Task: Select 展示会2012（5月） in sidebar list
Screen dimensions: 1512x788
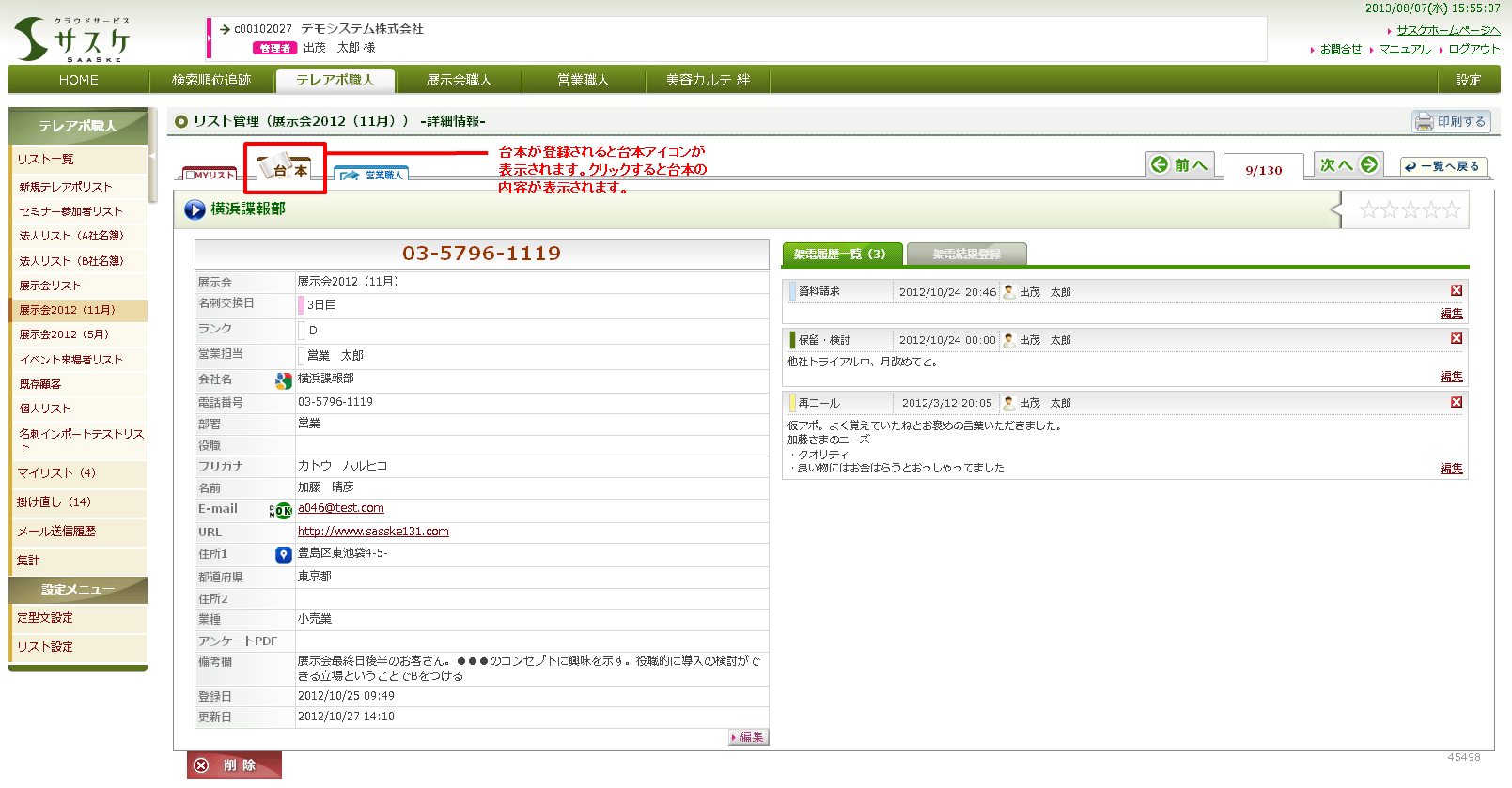Action: tap(64, 334)
